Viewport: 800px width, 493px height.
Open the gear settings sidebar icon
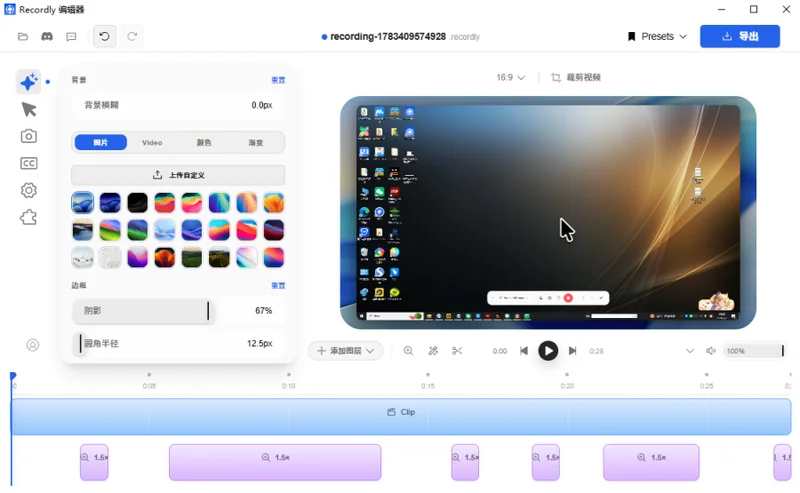click(x=29, y=190)
